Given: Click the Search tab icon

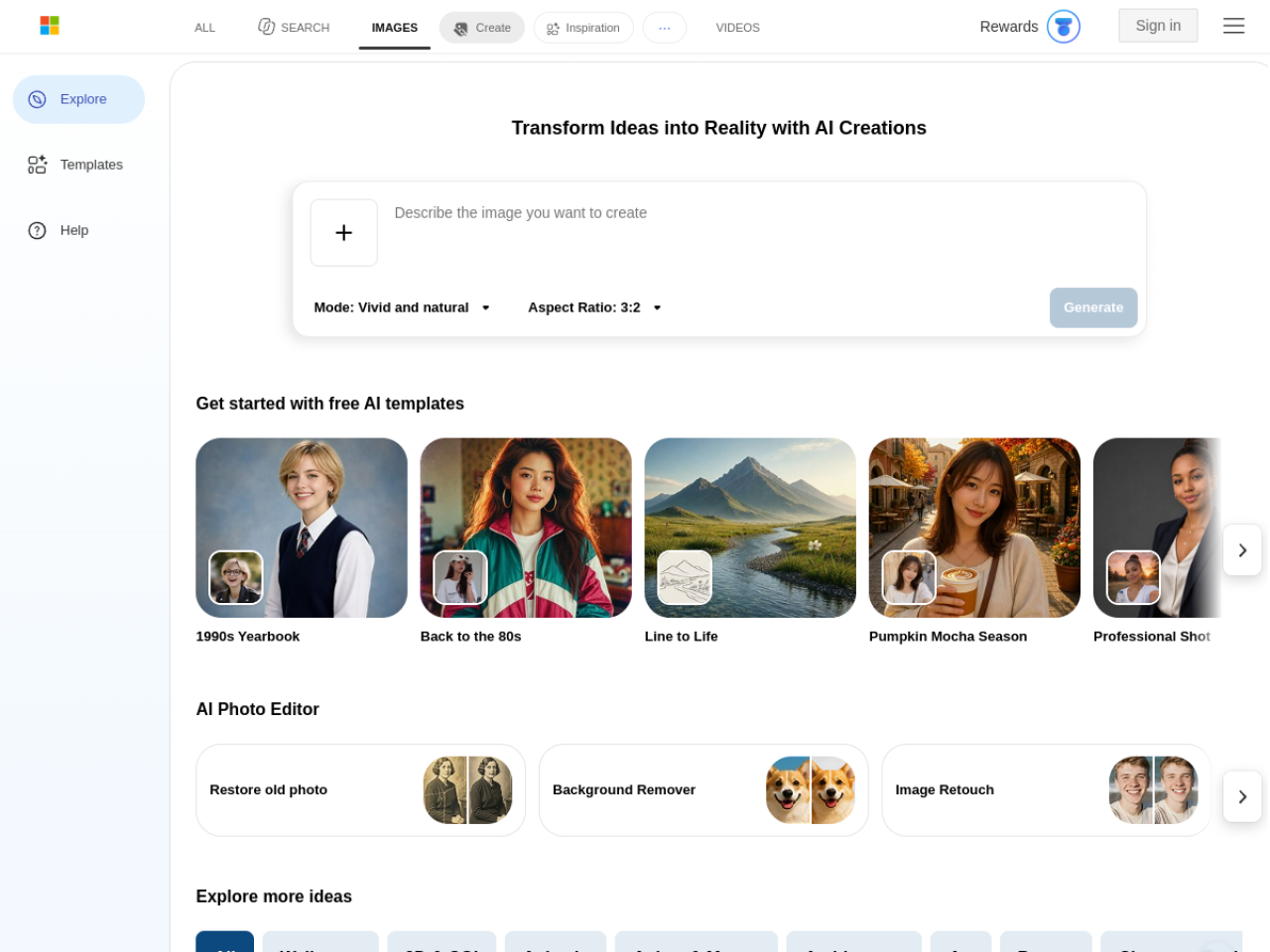Looking at the screenshot, I should [x=266, y=27].
